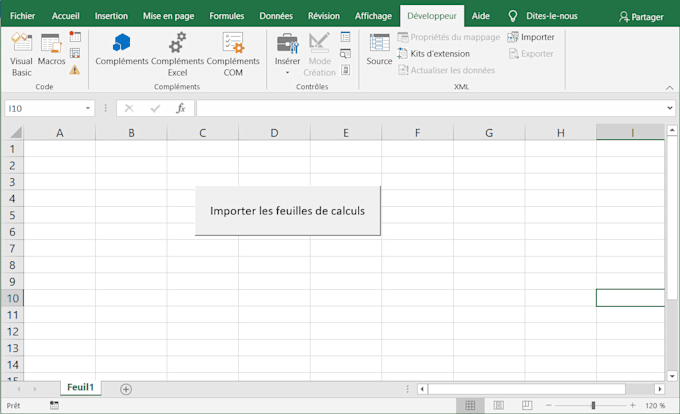This screenshot has width=680, height=414.
Task: Switch to Page Break Preview icon
Action: point(527,405)
